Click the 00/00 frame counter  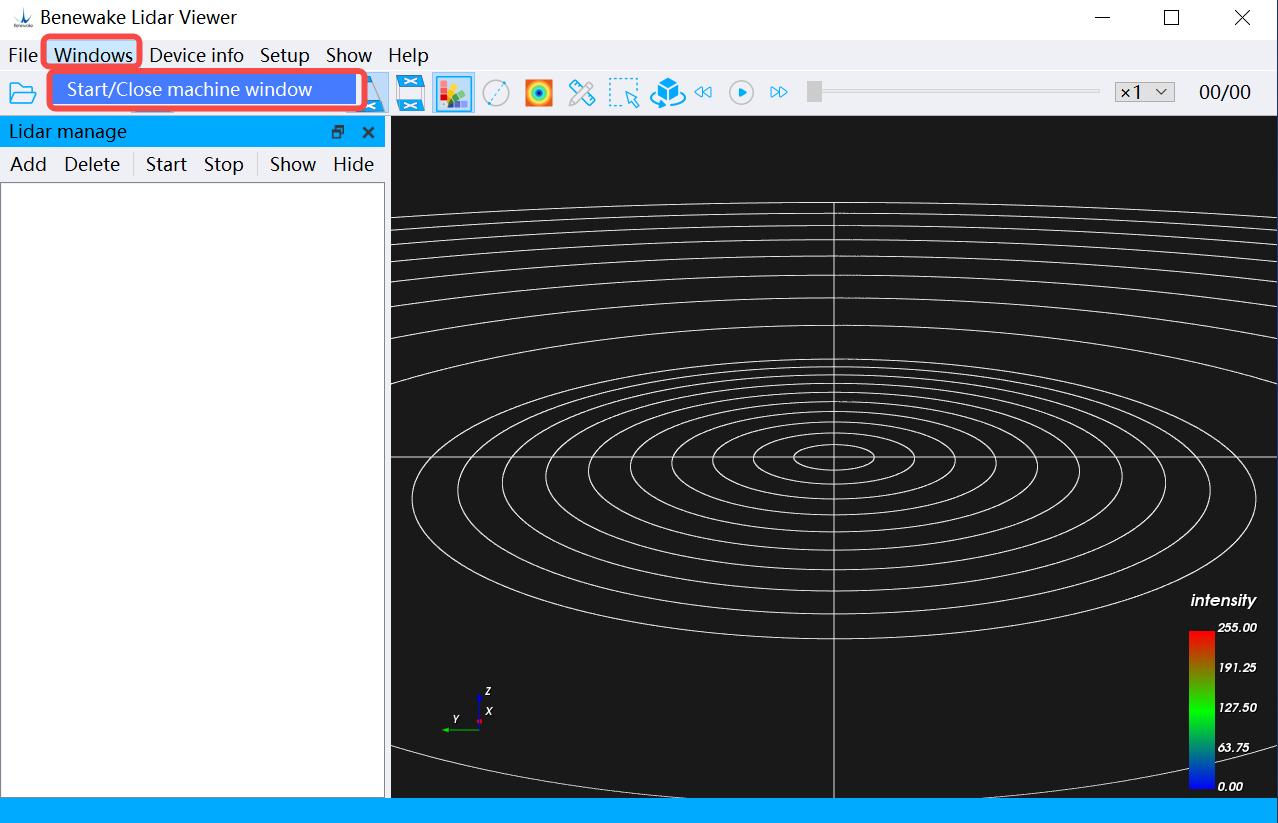click(x=1225, y=92)
